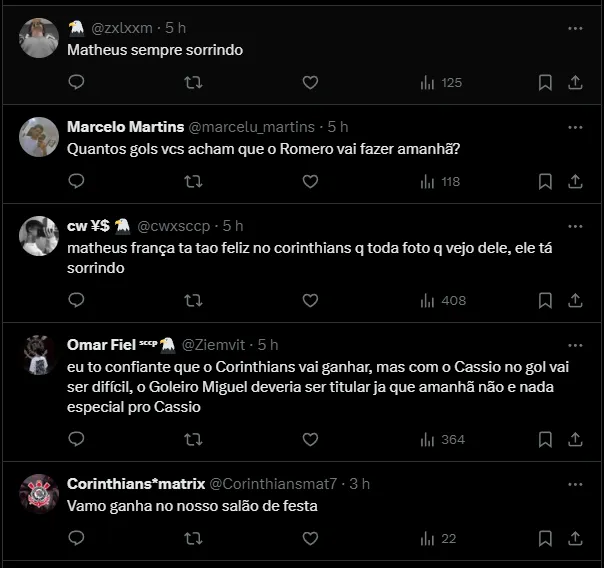Bookmark Marcelo Martins' tweet
The height and width of the screenshot is (568, 604).
545,181
